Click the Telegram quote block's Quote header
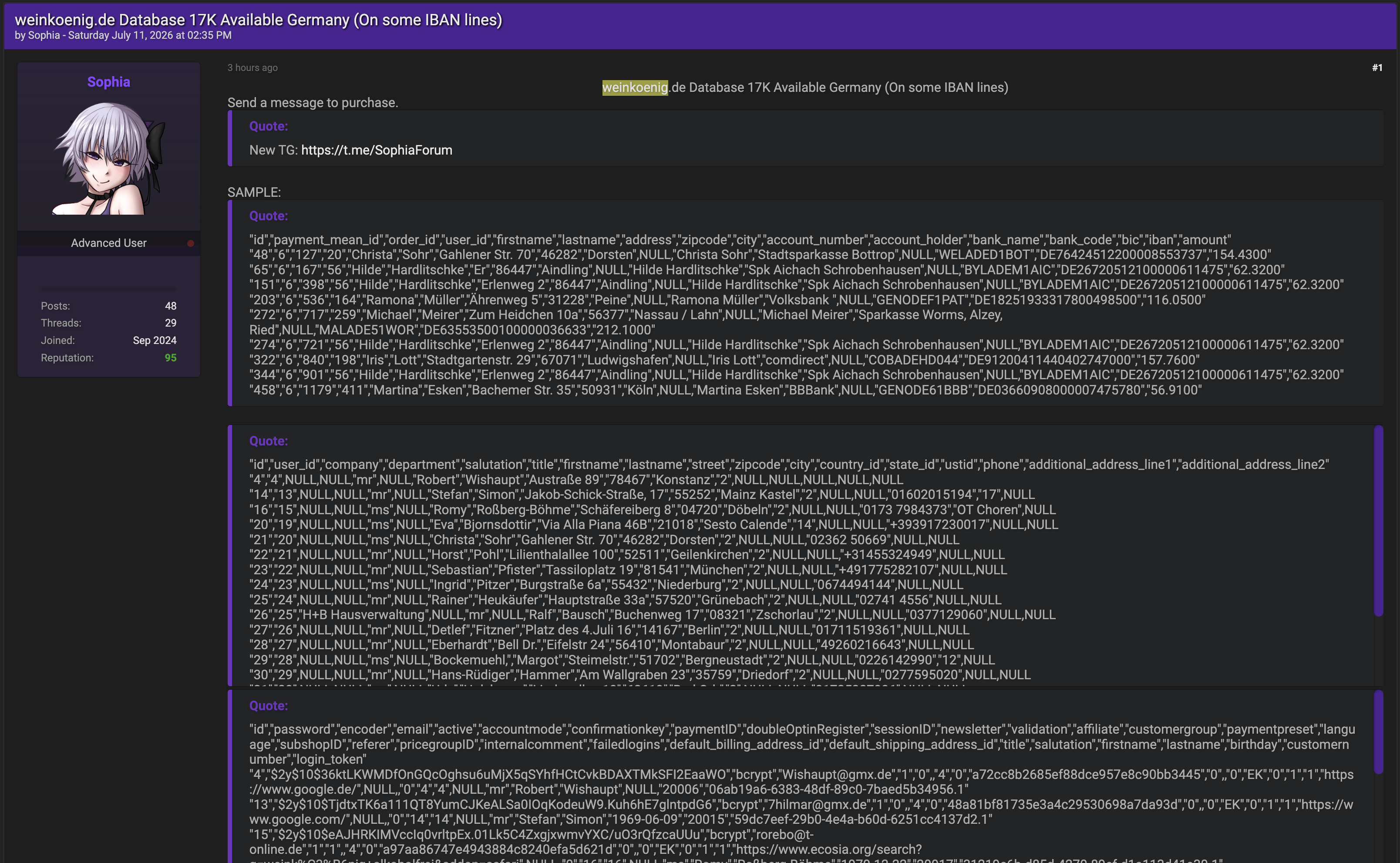 [x=268, y=126]
